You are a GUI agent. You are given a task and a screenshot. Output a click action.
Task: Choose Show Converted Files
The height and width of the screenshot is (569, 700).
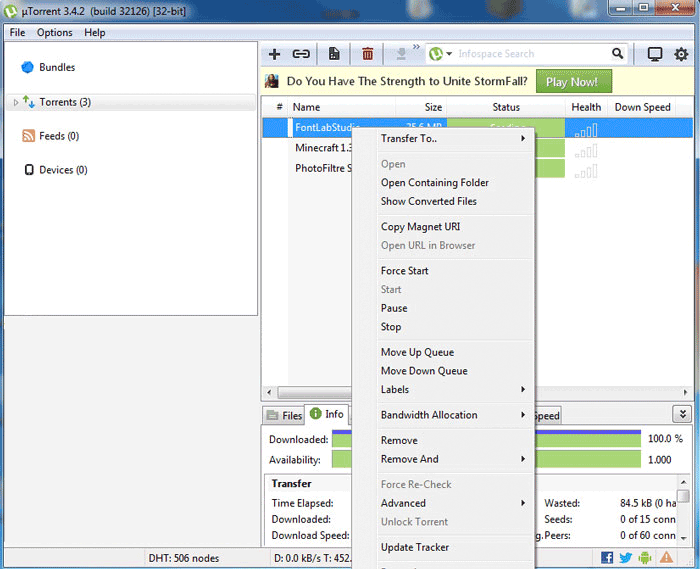click(453, 202)
